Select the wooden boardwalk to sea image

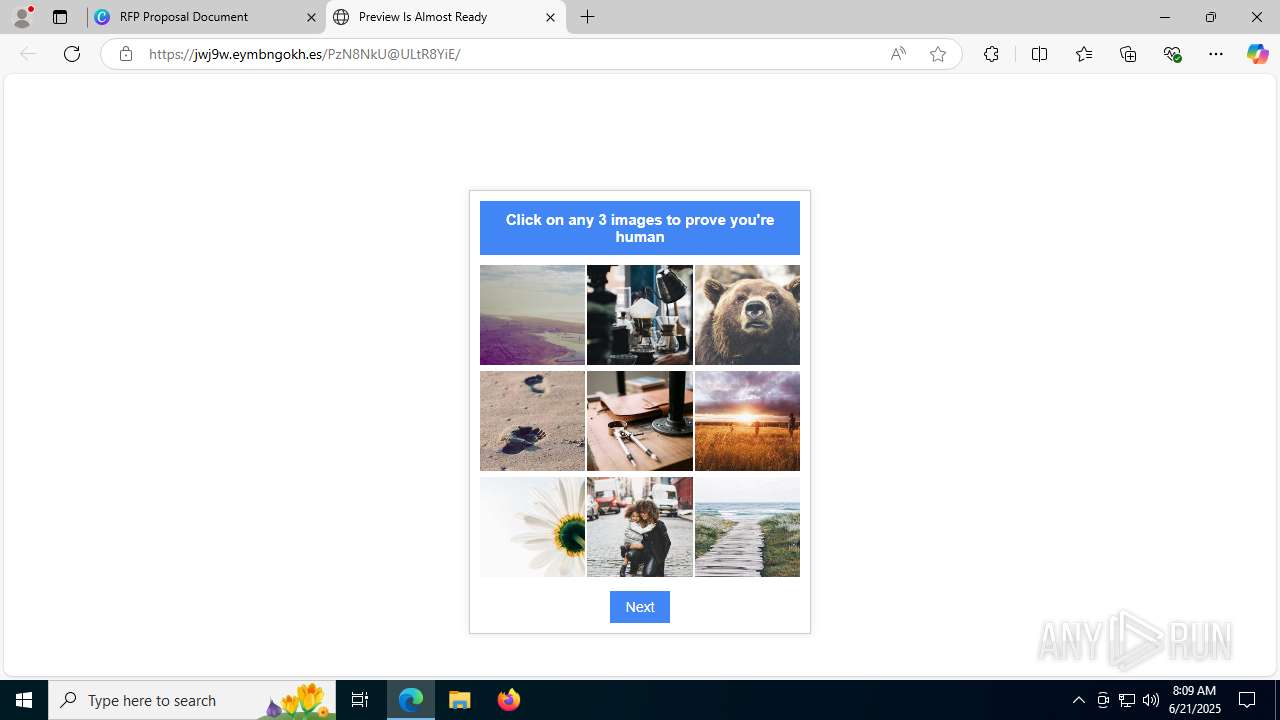click(747, 527)
